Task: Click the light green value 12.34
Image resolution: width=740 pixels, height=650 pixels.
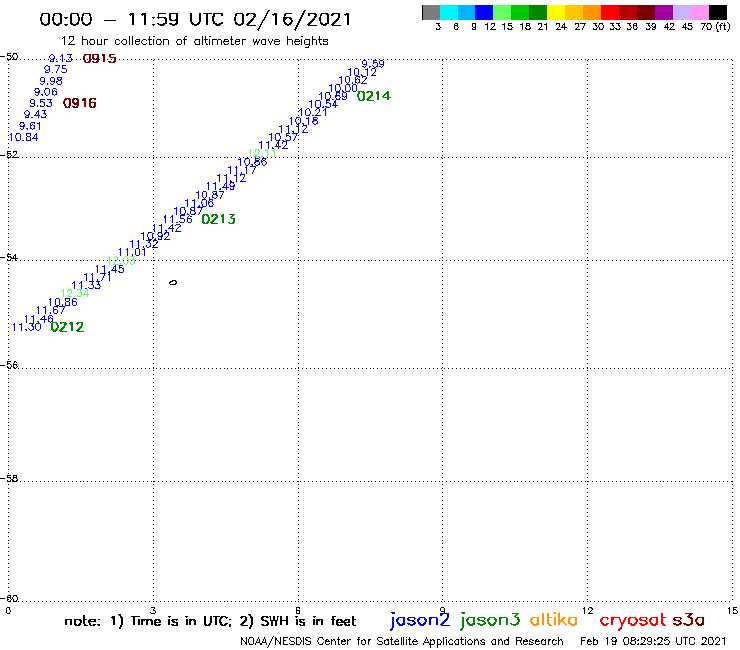Action: tap(75, 293)
